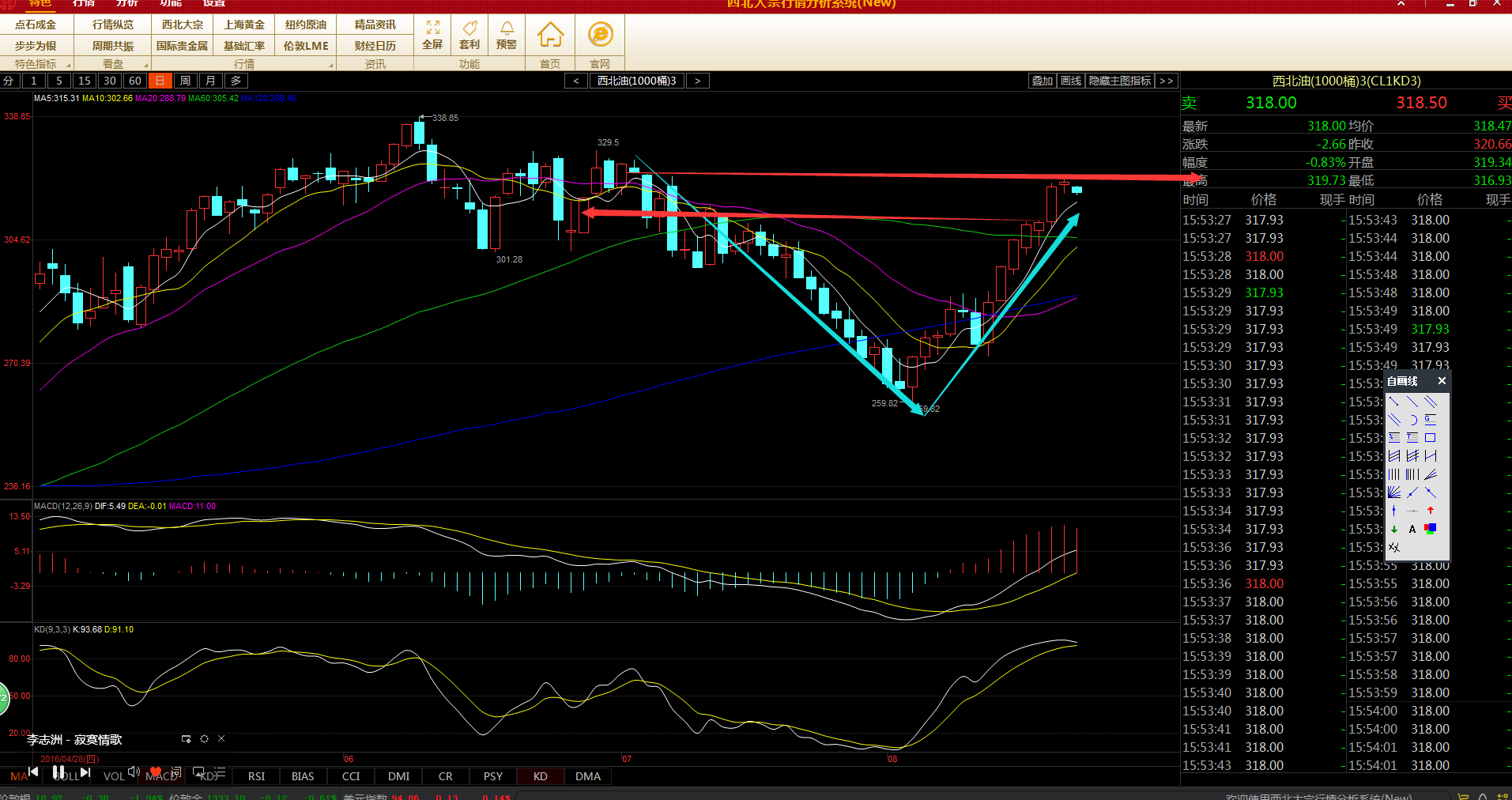Select the green down-arrow marker tool
1512x800 pixels.
(x=1394, y=529)
